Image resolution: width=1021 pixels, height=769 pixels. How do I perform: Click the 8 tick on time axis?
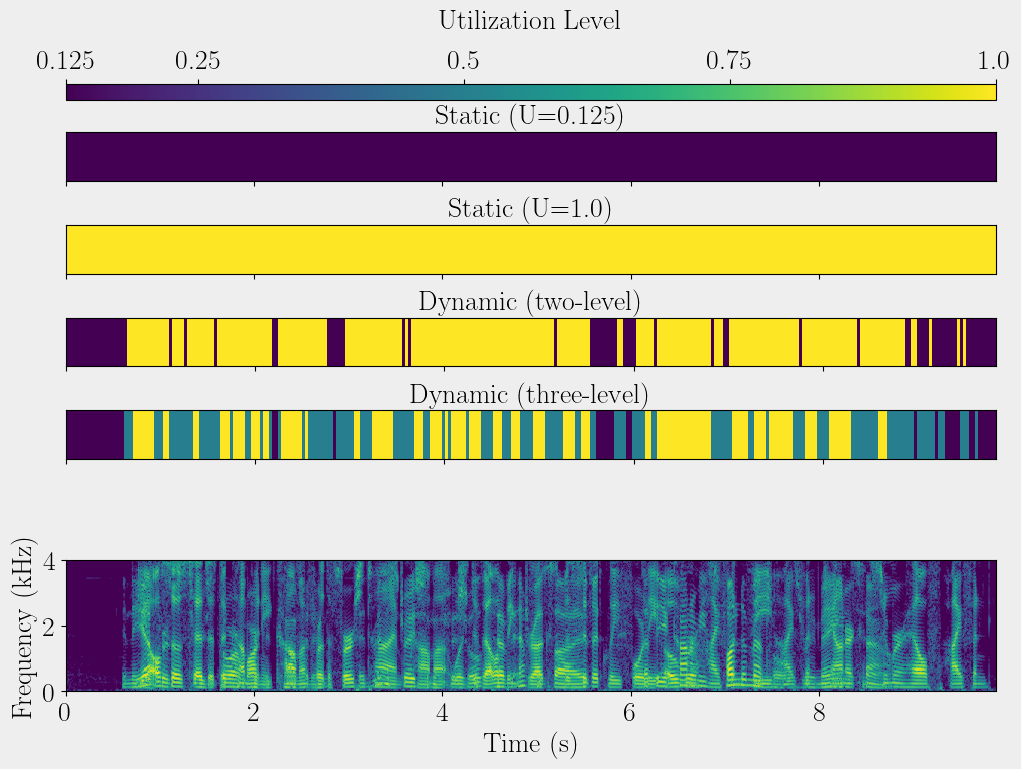click(x=820, y=712)
